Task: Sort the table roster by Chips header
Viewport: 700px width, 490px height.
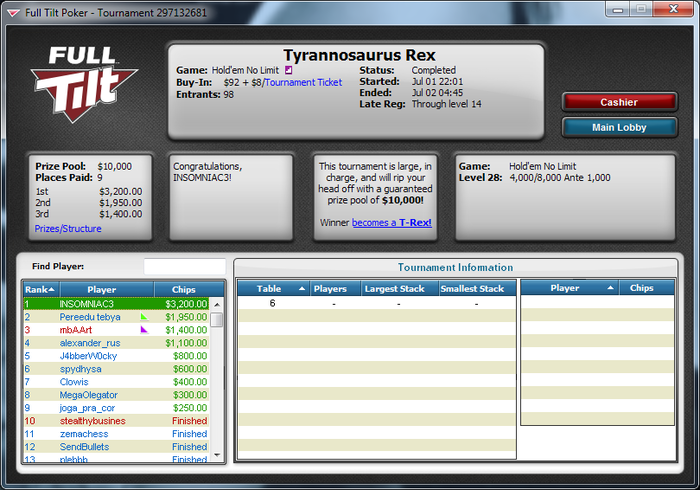Action: click(646, 288)
